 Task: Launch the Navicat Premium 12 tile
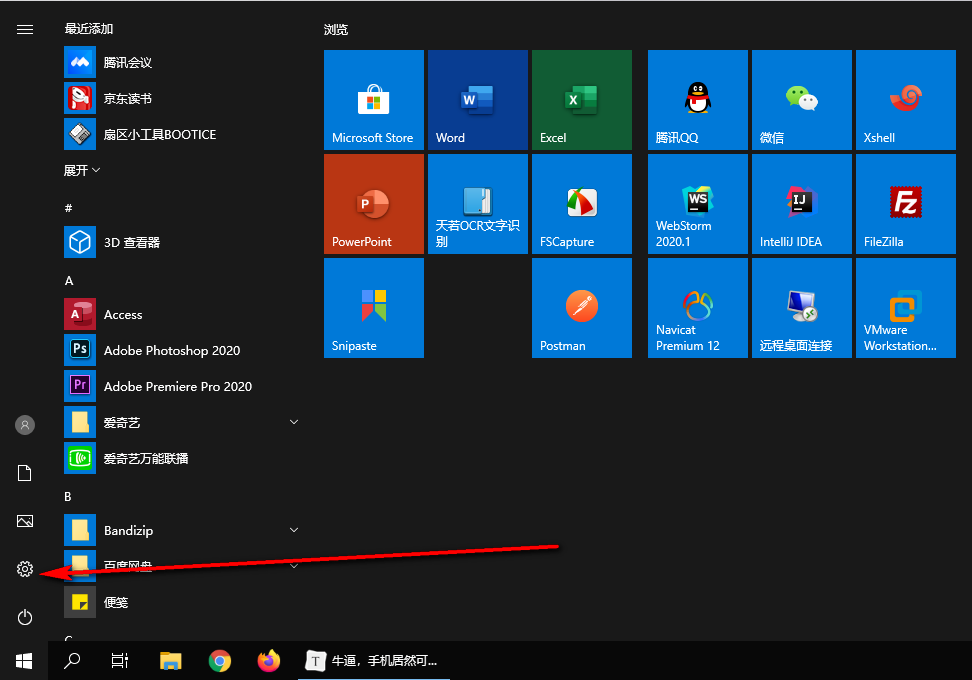(x=698, y=308)
